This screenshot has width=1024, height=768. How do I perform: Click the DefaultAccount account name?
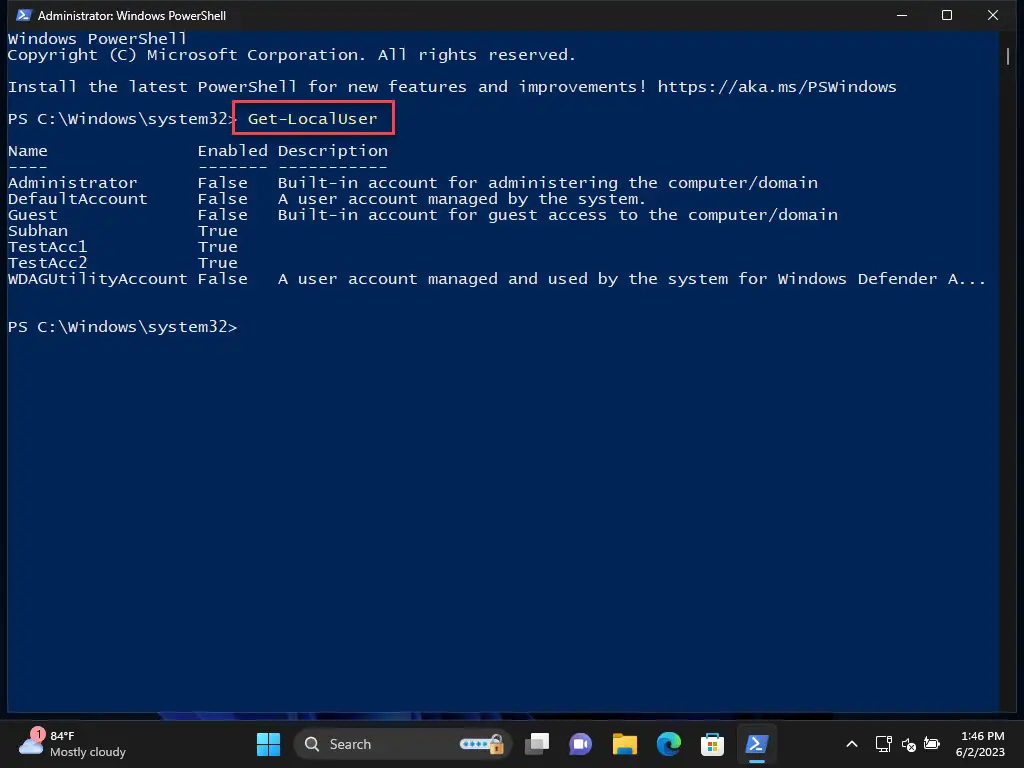coord(78,199)
